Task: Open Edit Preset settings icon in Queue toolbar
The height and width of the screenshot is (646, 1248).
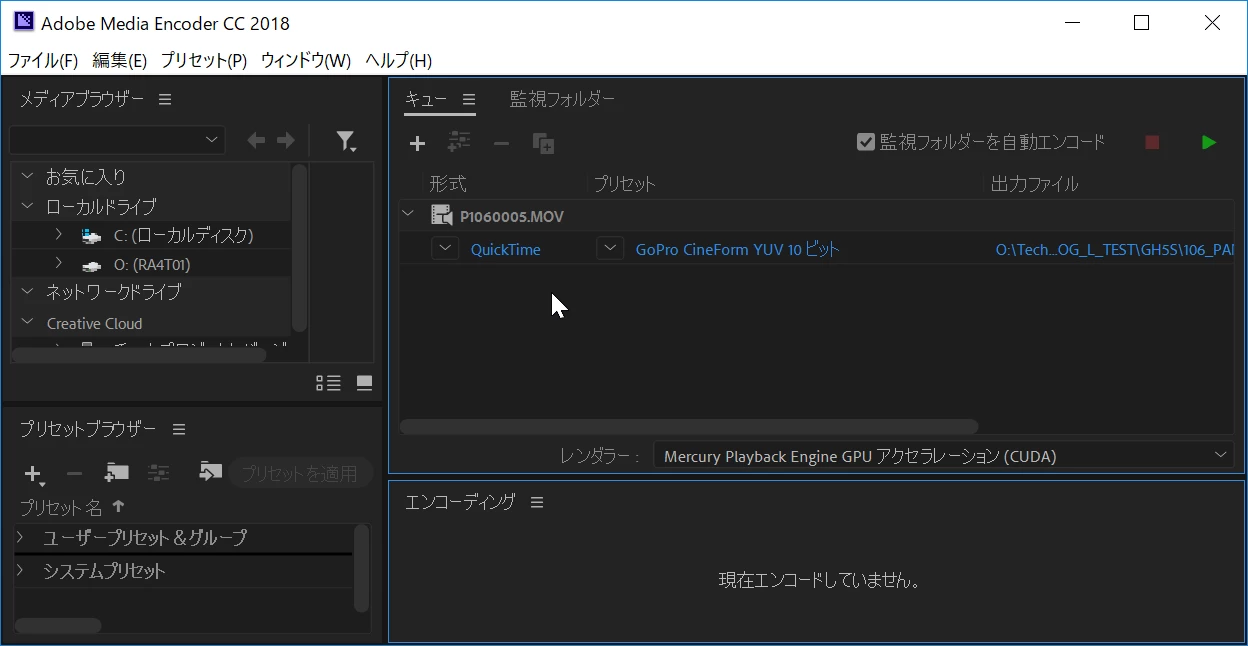Action: (459, 143)
